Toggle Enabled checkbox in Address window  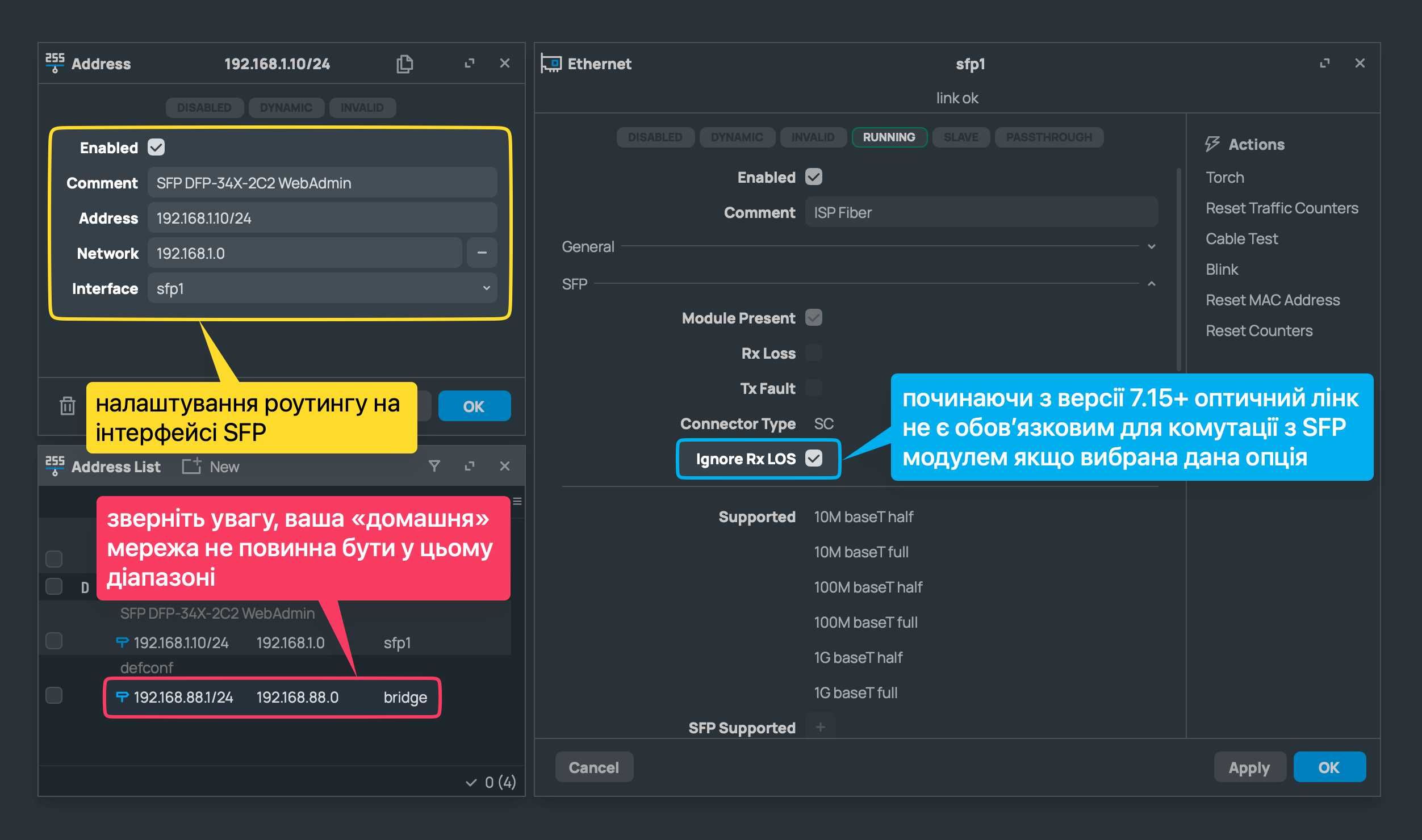(x=156, y=147)
